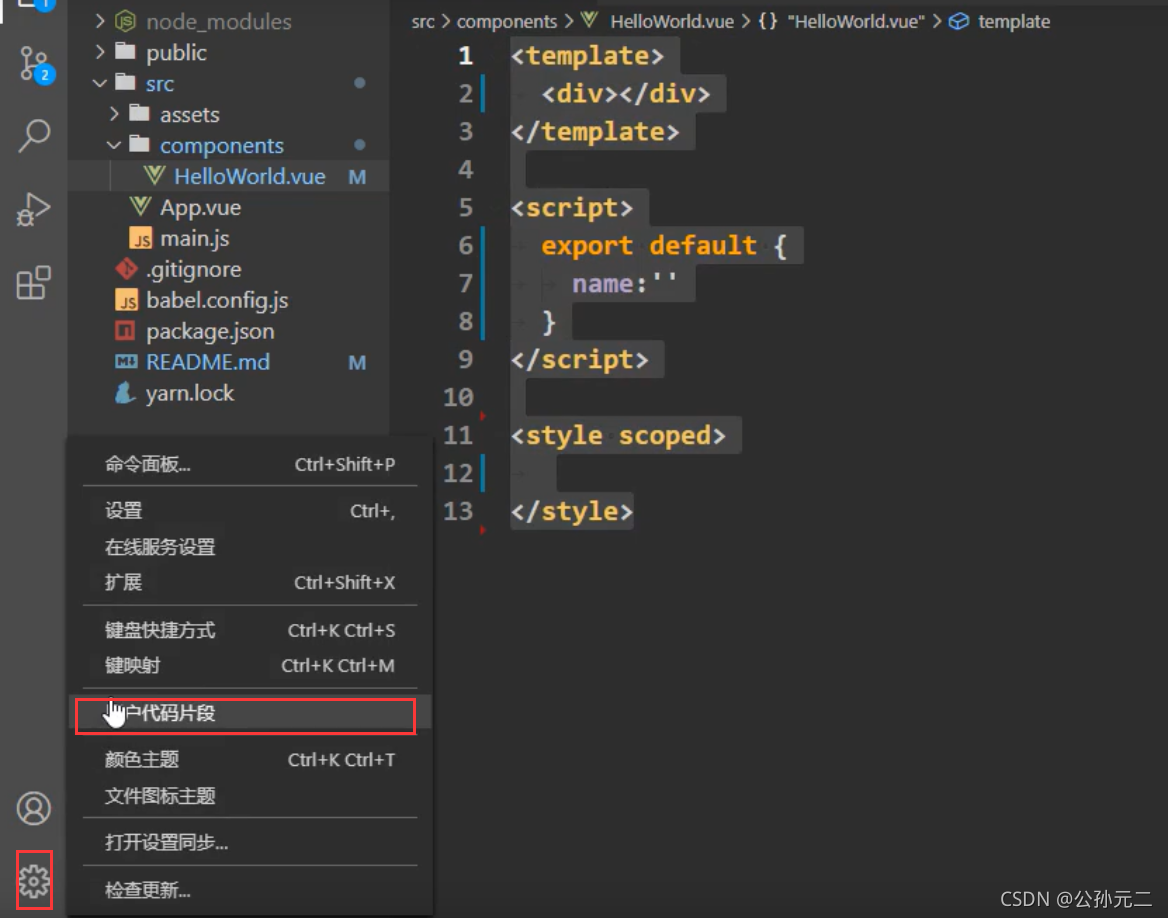Click the Manage gear icon
This screenshot has width=1168, height=918.
click(x=34, y=881)
